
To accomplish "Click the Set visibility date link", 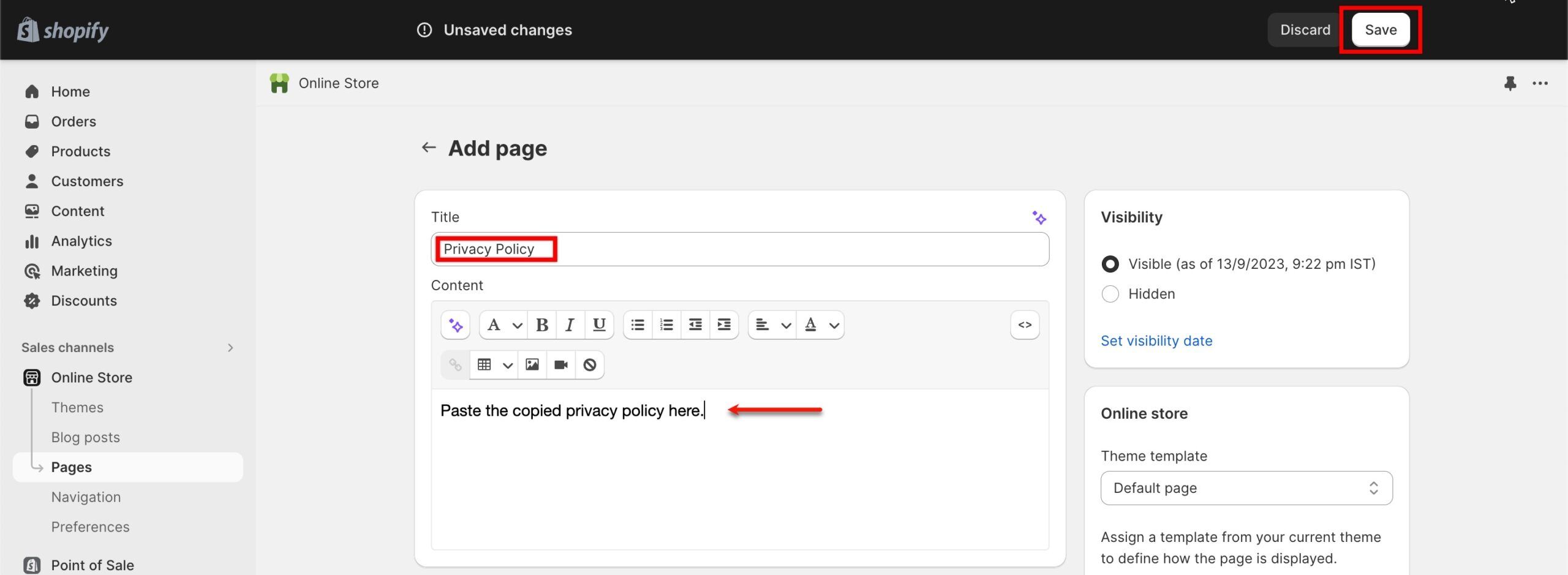I will coord(1156,340).
